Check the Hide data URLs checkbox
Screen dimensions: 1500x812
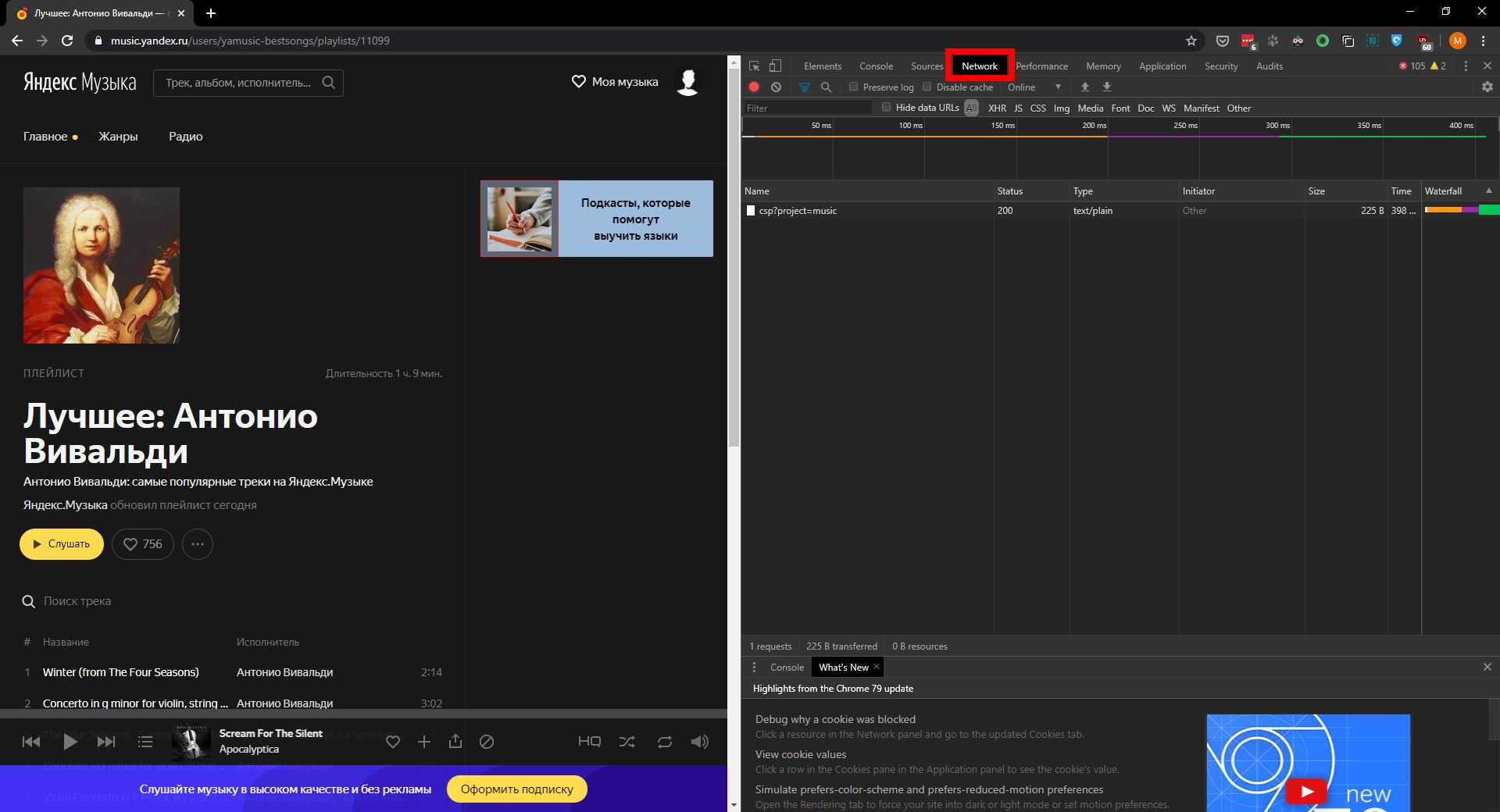886,107
